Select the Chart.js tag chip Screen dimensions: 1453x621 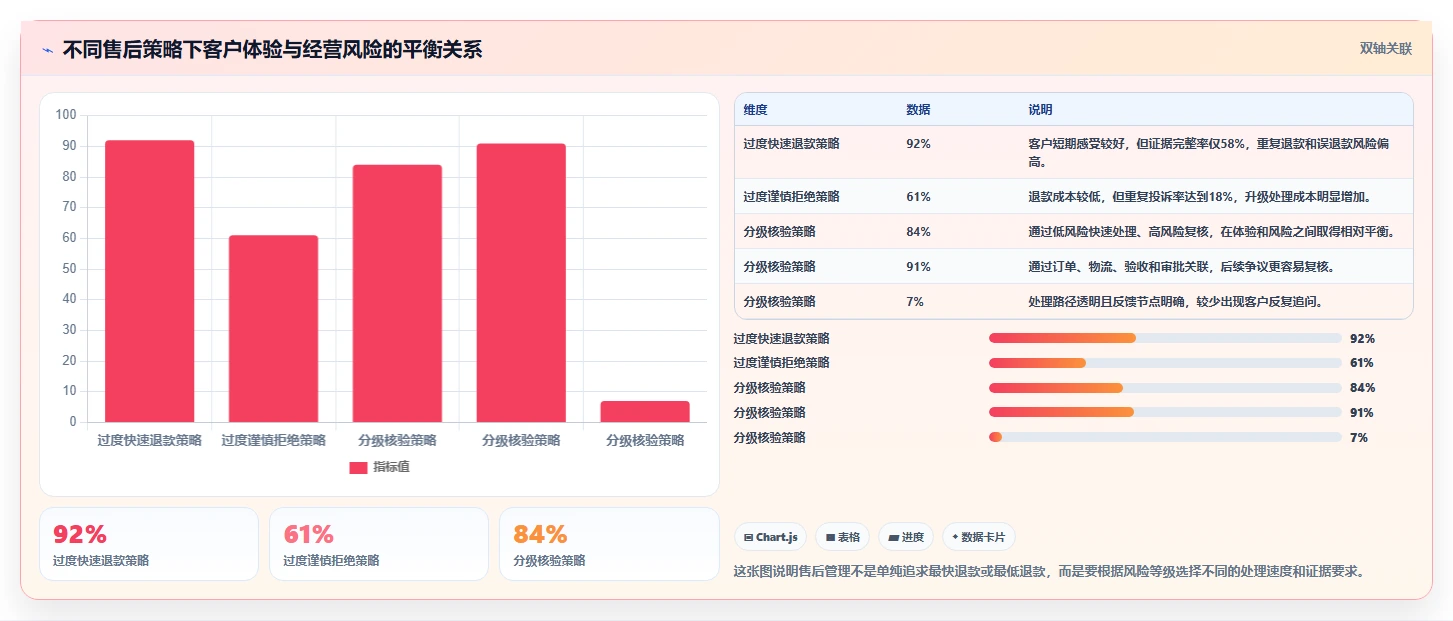pyautogui.click(x=771, y=537)
